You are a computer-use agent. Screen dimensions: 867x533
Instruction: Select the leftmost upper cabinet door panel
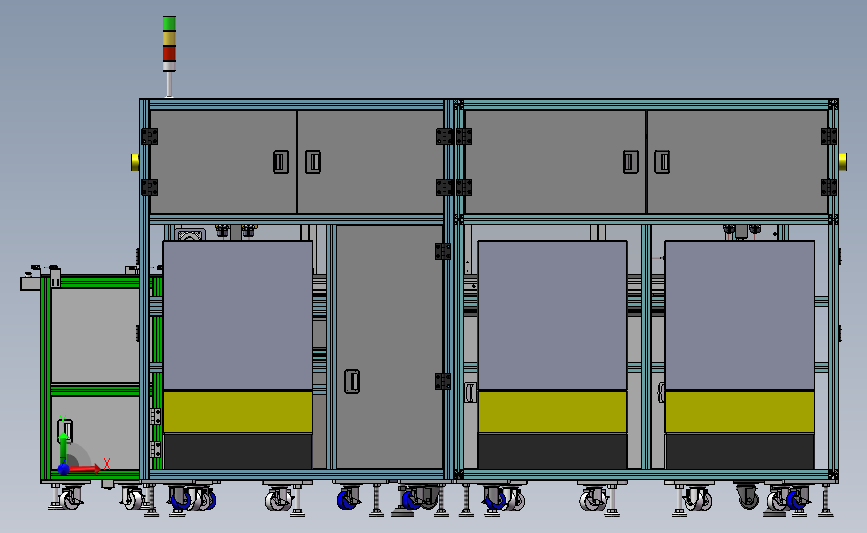(x=223, y=162)
